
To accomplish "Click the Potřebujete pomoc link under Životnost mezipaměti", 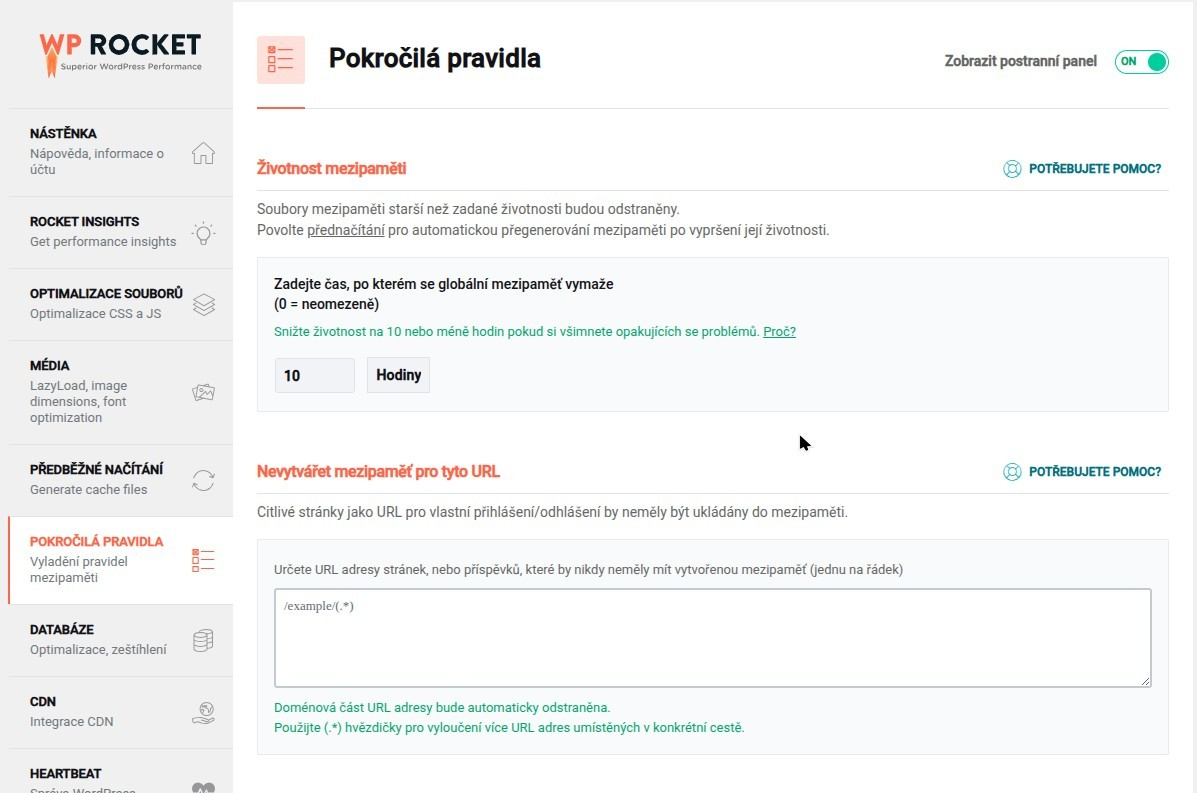I will pos(1083,169).
